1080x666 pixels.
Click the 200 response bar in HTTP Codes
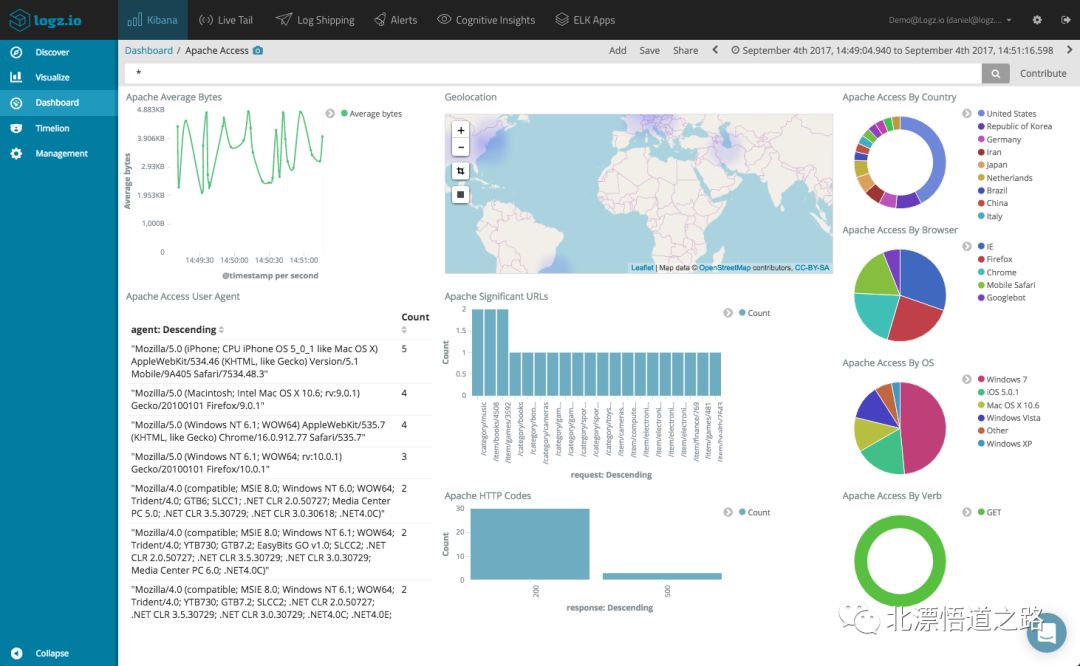pos(530,544)
